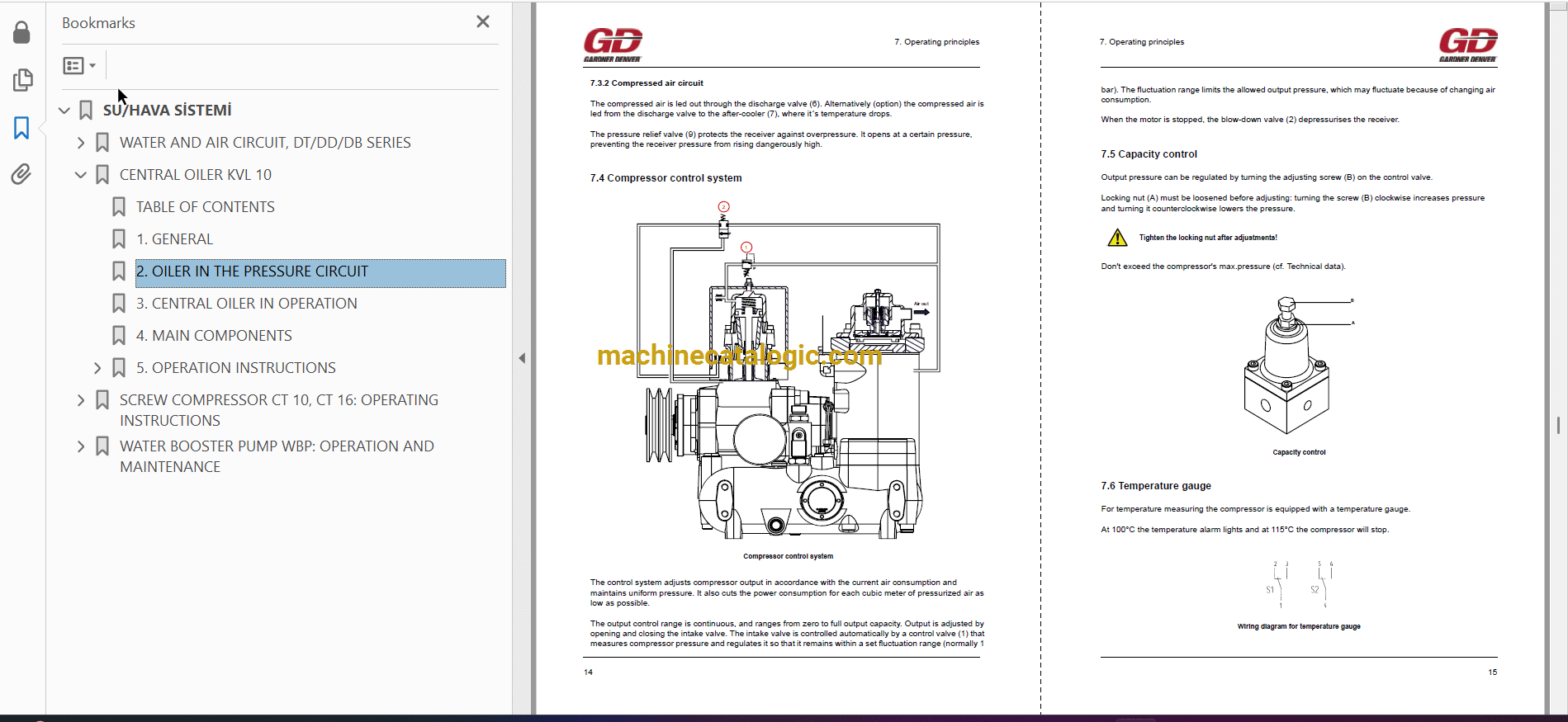Open WATER AND AIR CIRCUIT, DT/DD/DB SERIES bookmark
The image size is (1568, 722).
[x=265, y=143]
